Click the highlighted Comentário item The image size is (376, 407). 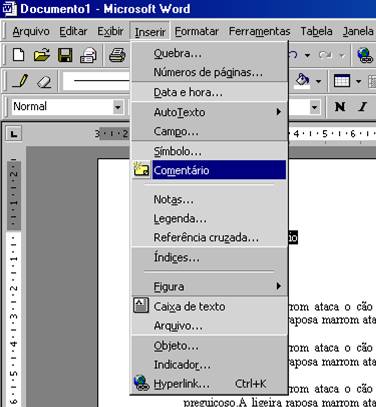(x=209, y=170)
